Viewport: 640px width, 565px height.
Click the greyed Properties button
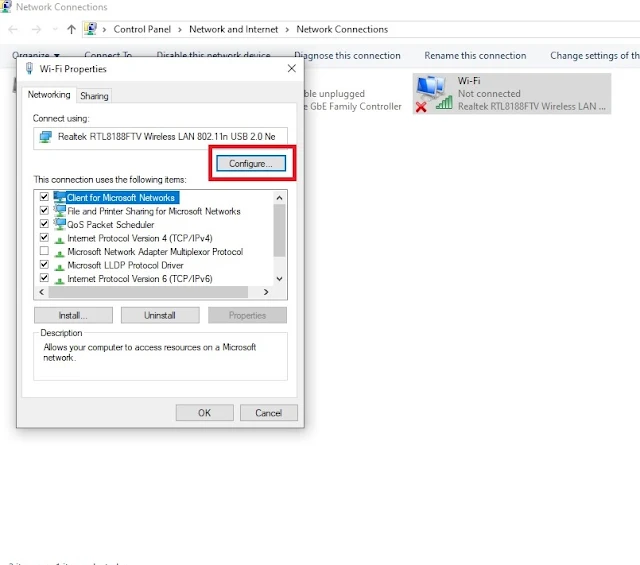[247, 316]
